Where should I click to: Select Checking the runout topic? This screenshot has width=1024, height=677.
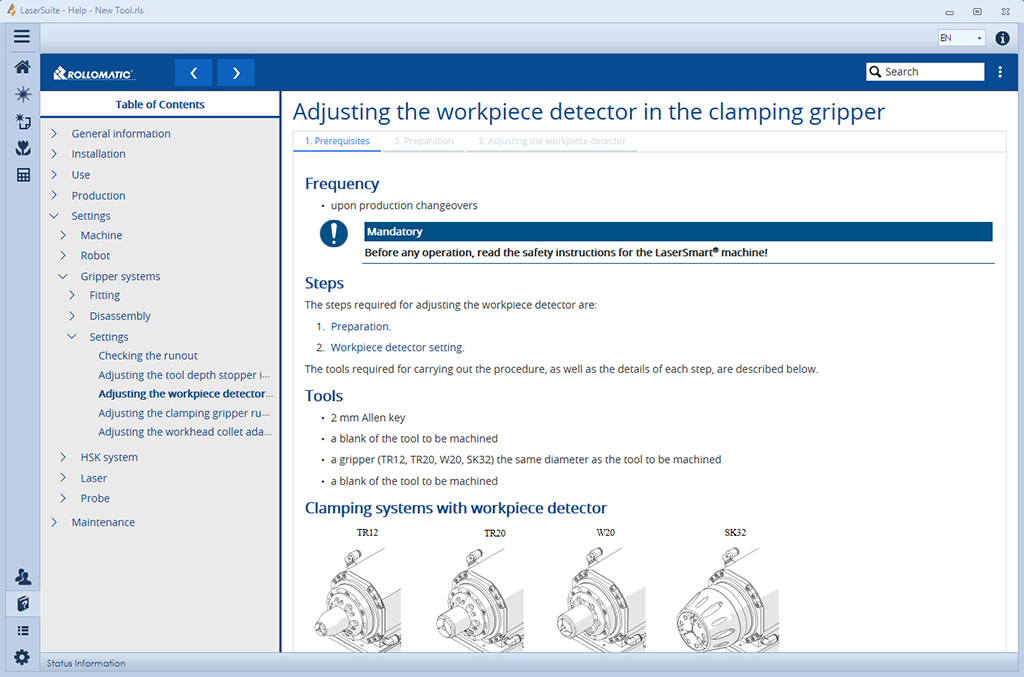click(x=148, y=356)
